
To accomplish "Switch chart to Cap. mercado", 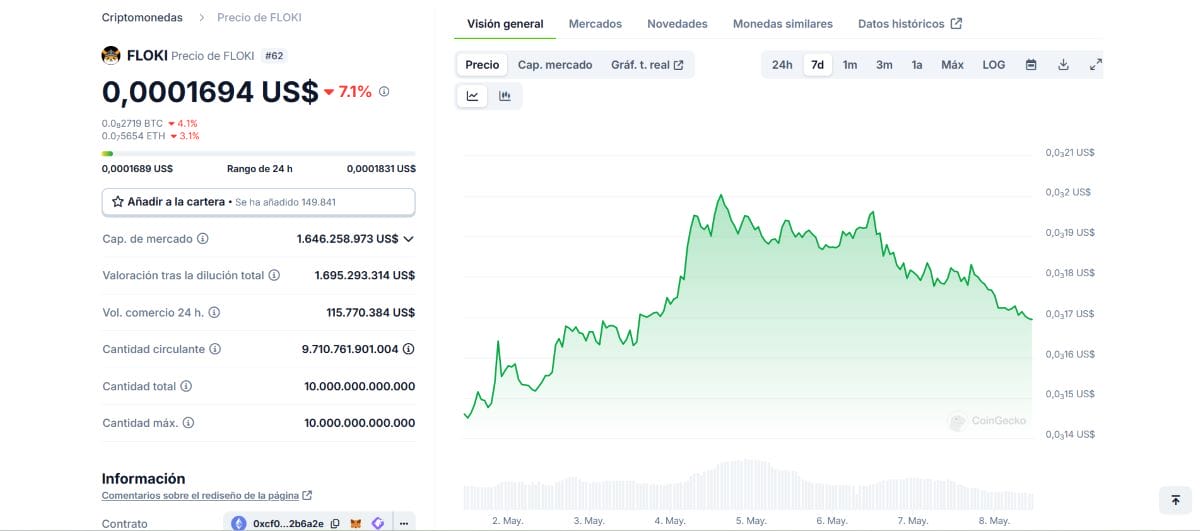I will [x=554, y=65].
